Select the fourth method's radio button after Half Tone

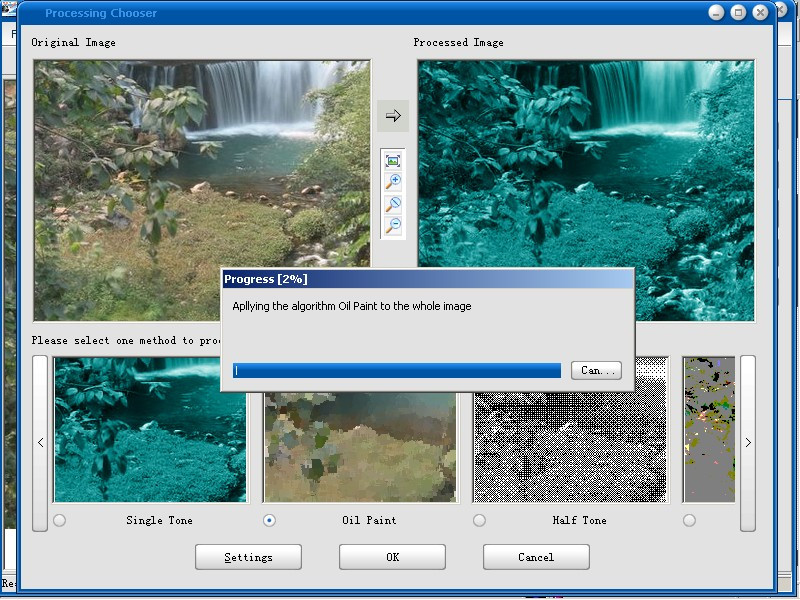689,520
